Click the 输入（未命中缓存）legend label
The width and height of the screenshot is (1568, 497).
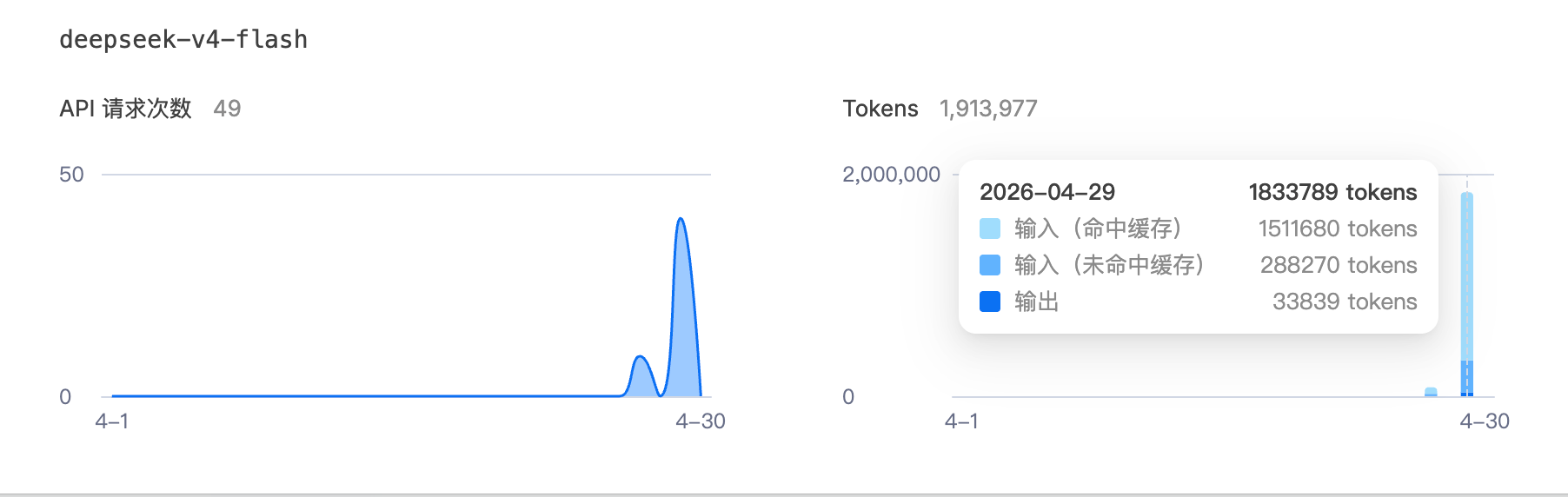[1110, 265]
